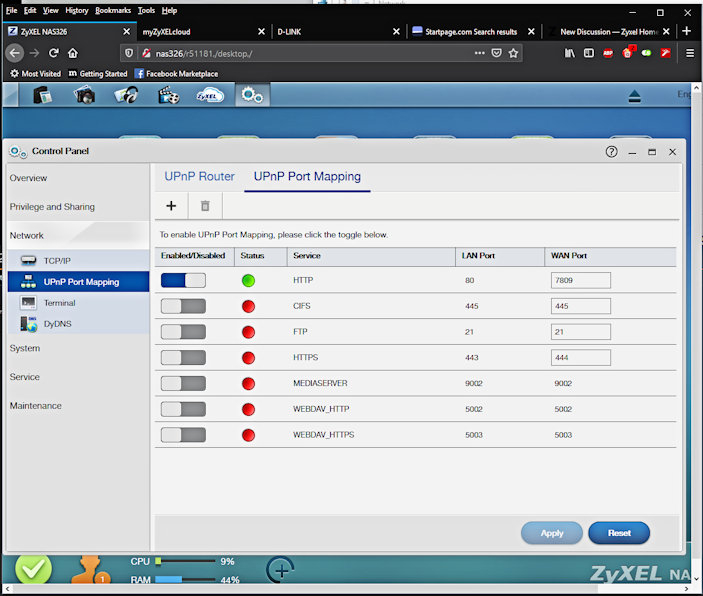Viewport: 703px width, 596px height.
Task: Open the browser History menu
Action: tap(77, 10)
